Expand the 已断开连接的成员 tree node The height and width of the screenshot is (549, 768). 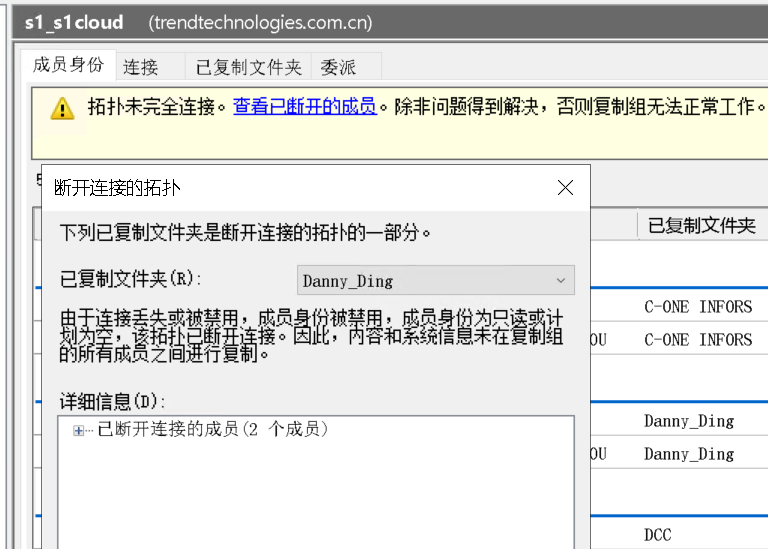(x=78, y=430)
